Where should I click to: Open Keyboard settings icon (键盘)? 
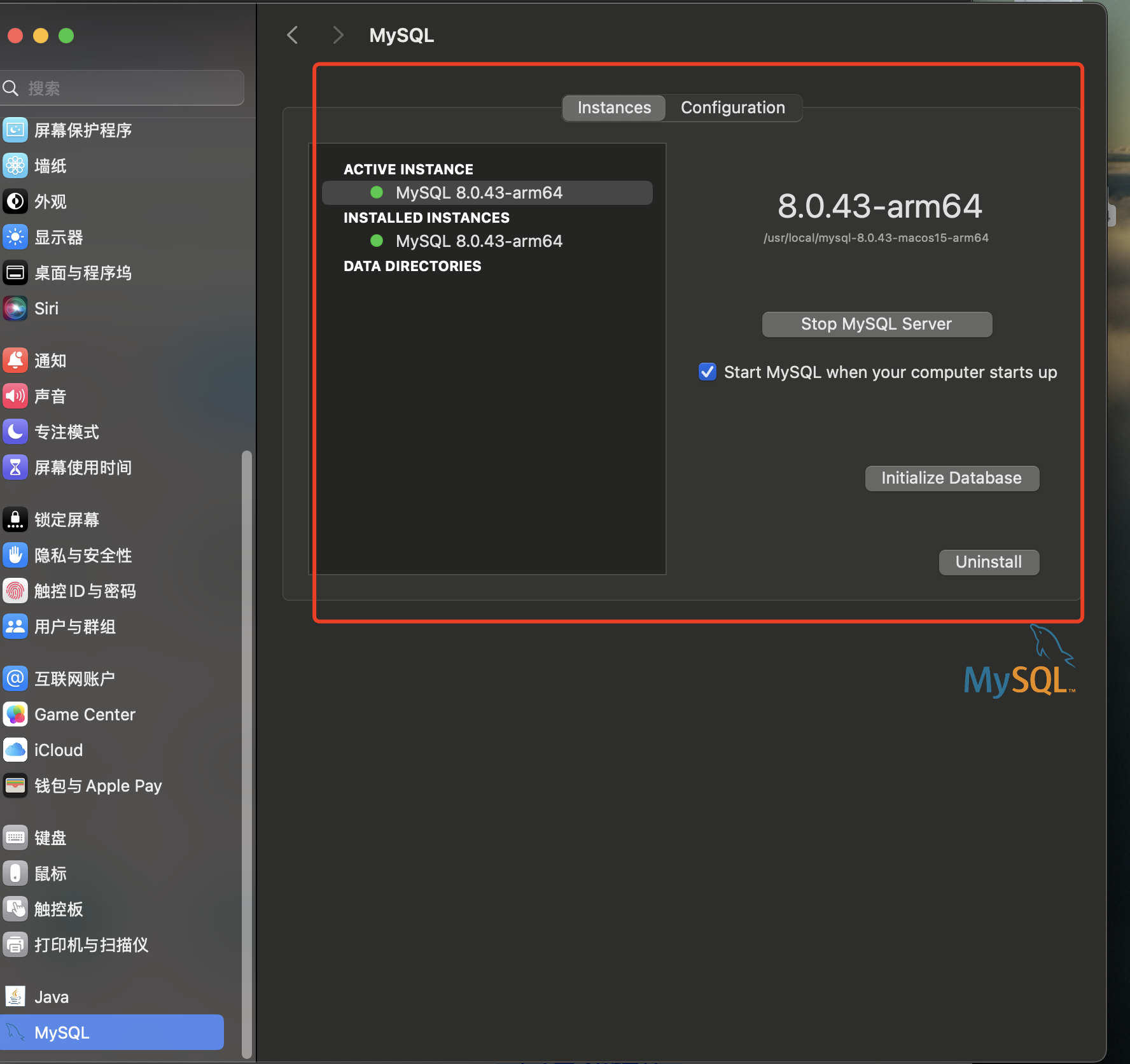(15, 838)
